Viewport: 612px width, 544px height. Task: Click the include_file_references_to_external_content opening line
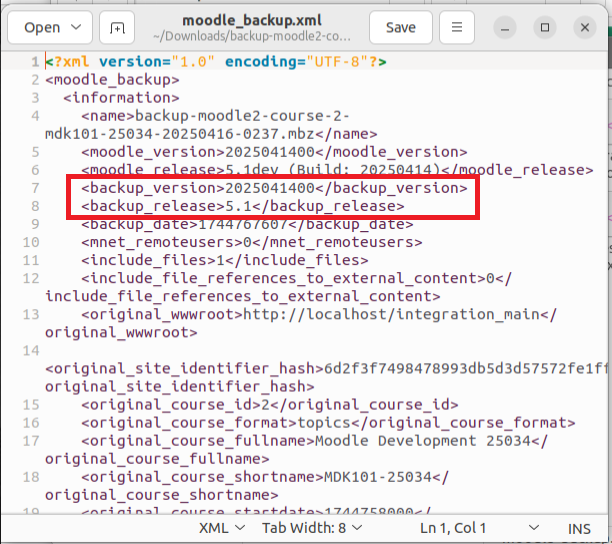click(x=297, y=278)
